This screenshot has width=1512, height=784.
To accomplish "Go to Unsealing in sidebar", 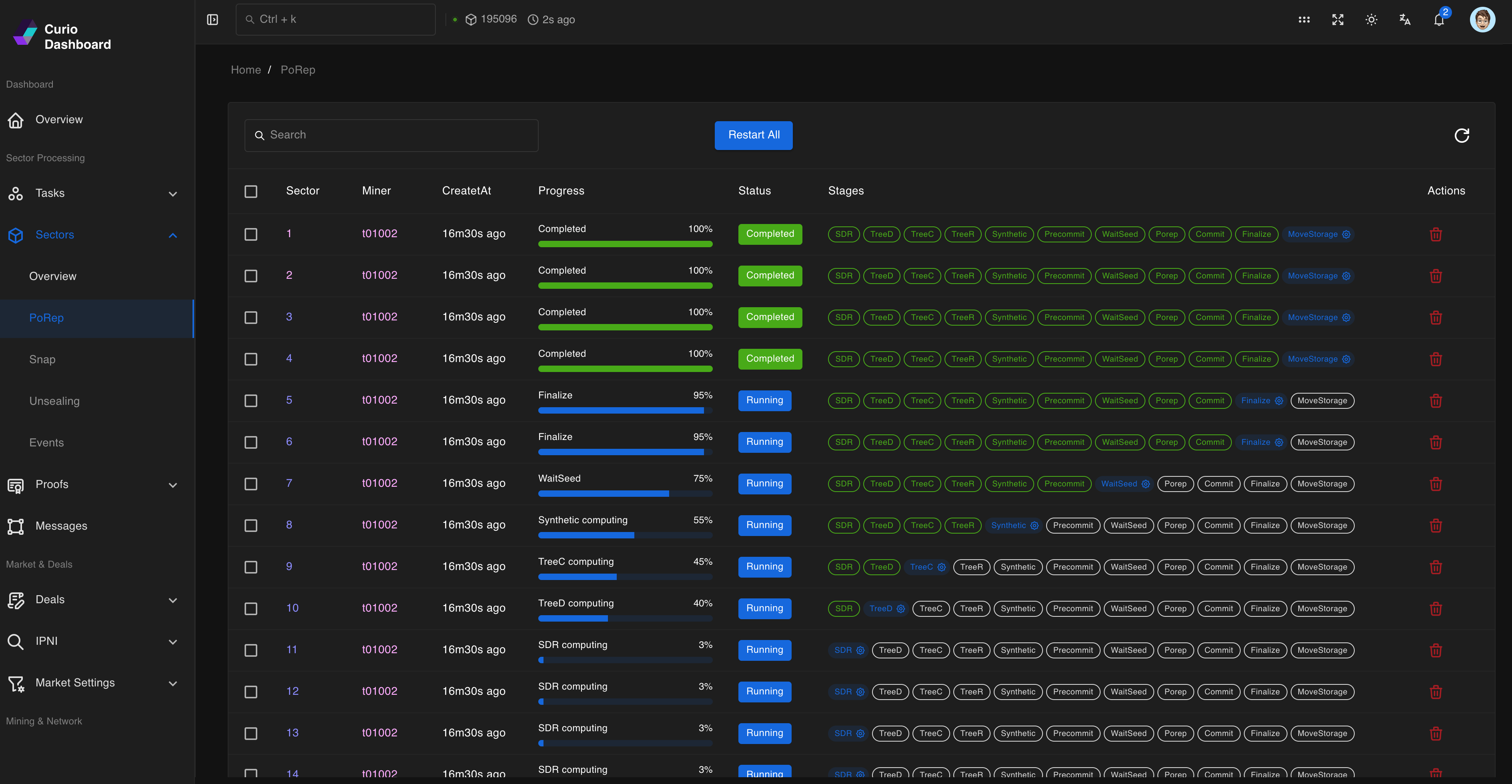I will [54, 401].
